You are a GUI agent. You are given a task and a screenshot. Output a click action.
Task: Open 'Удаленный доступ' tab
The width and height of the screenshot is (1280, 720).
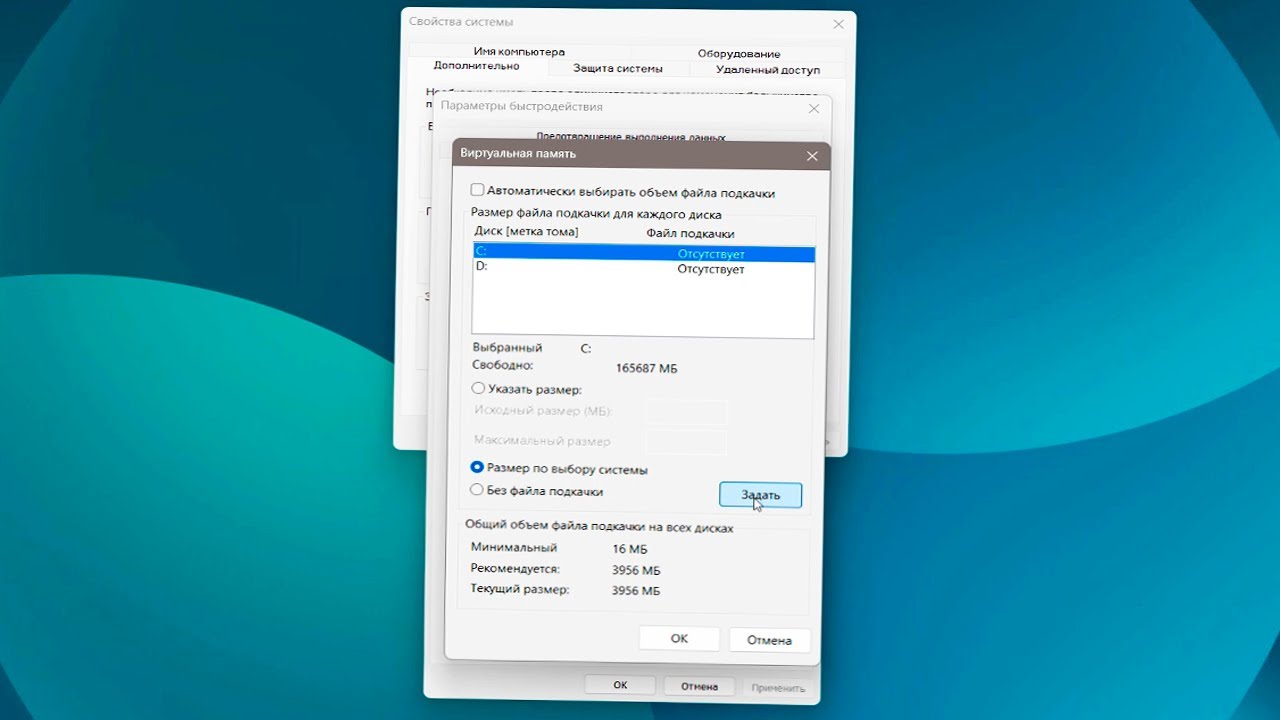[768, 69]
